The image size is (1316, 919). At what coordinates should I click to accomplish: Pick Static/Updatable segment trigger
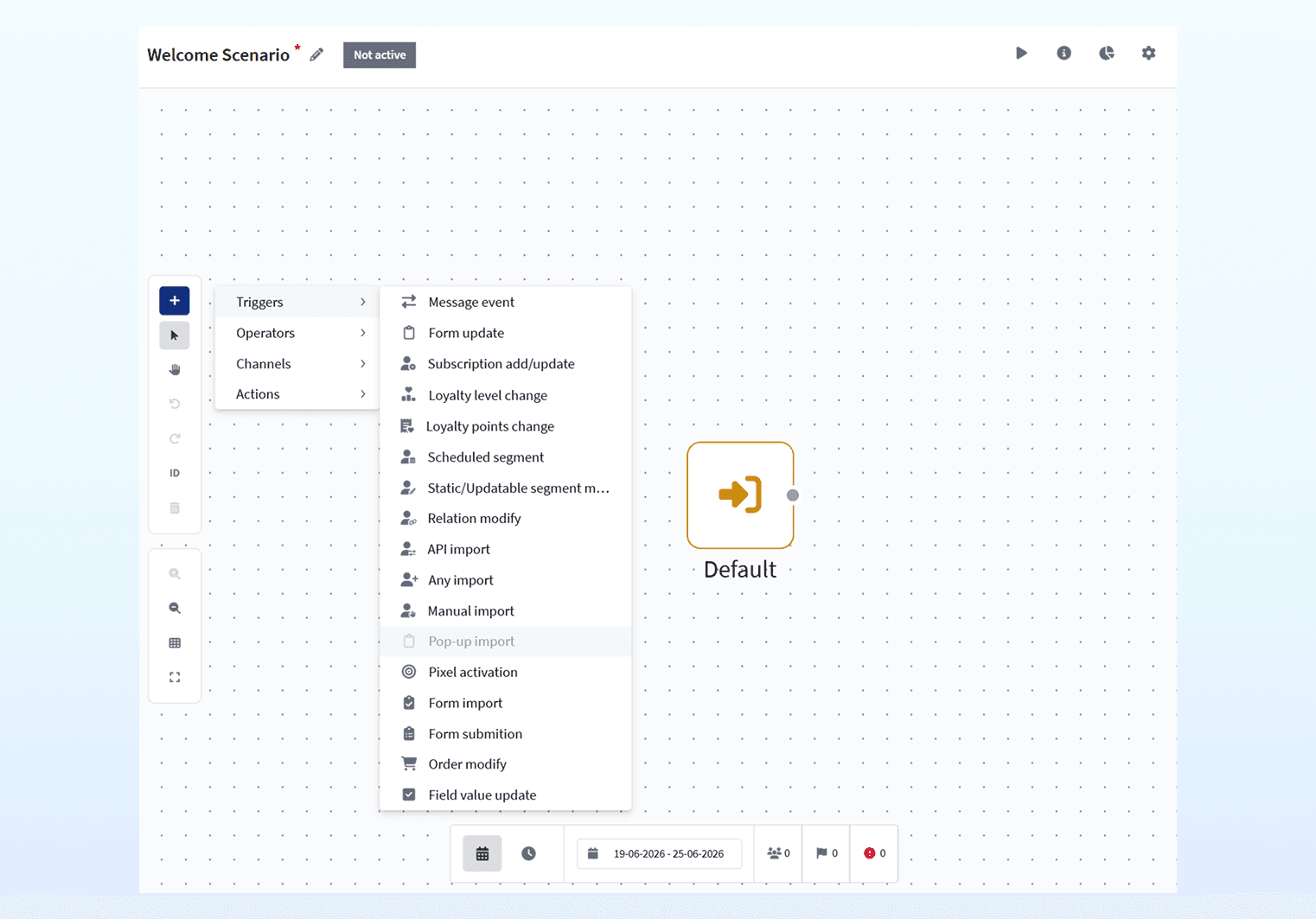506,488
